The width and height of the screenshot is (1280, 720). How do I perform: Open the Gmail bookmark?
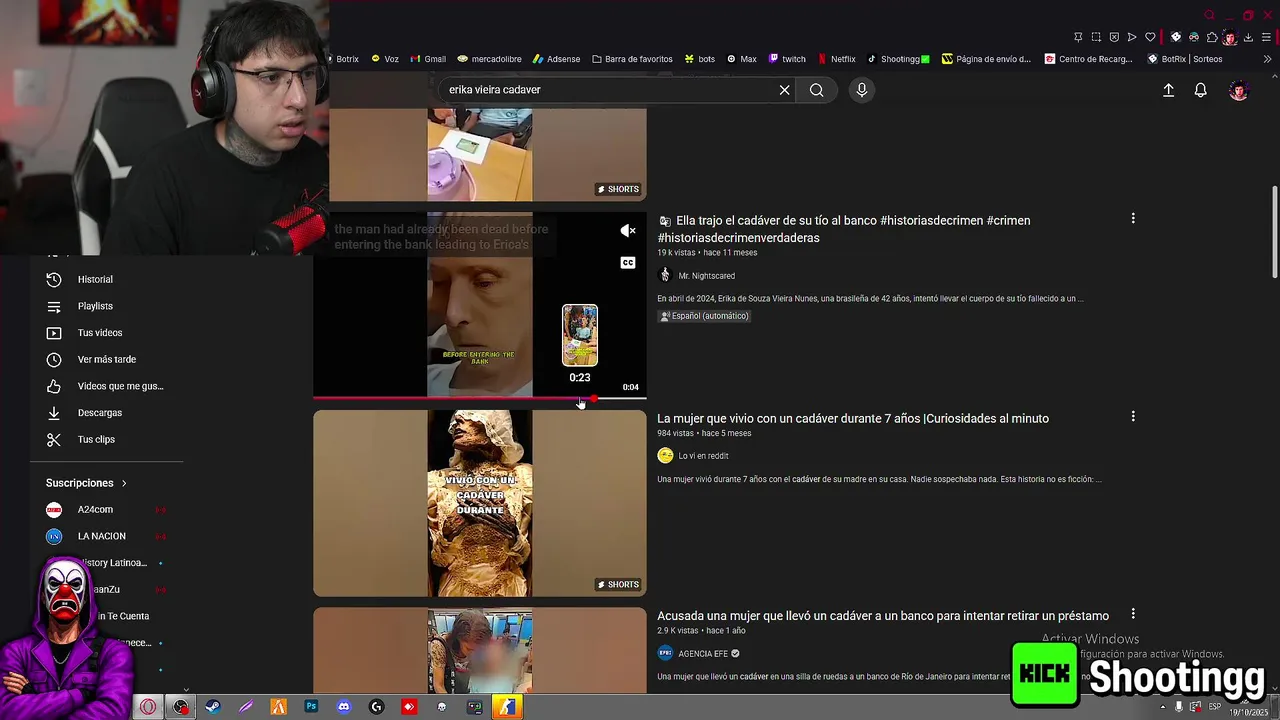[x=427, y=59]
